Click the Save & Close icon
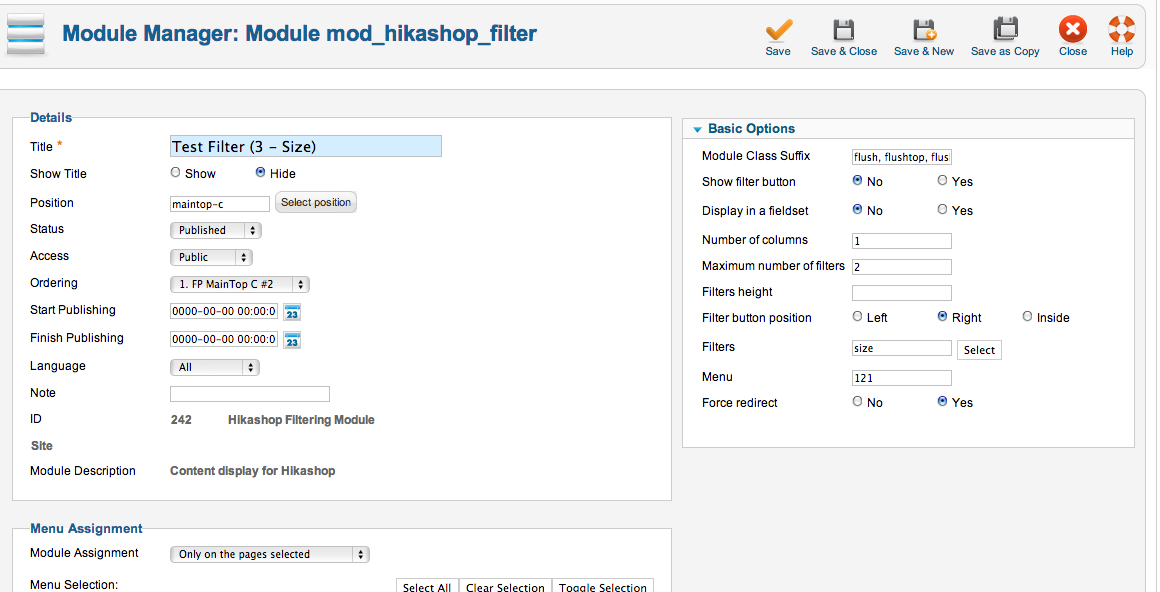This screenshot has width=1160, height=592. (x=844, y=30)
